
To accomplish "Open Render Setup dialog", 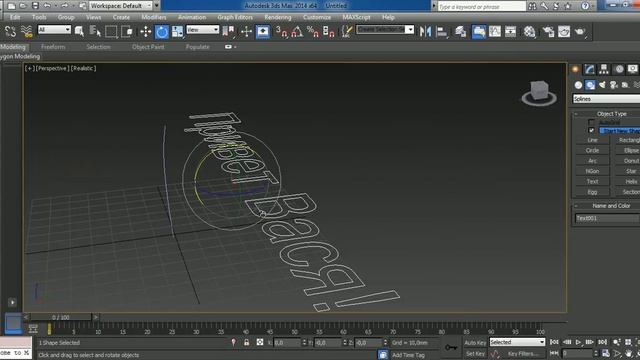I will tap(548, 31).
